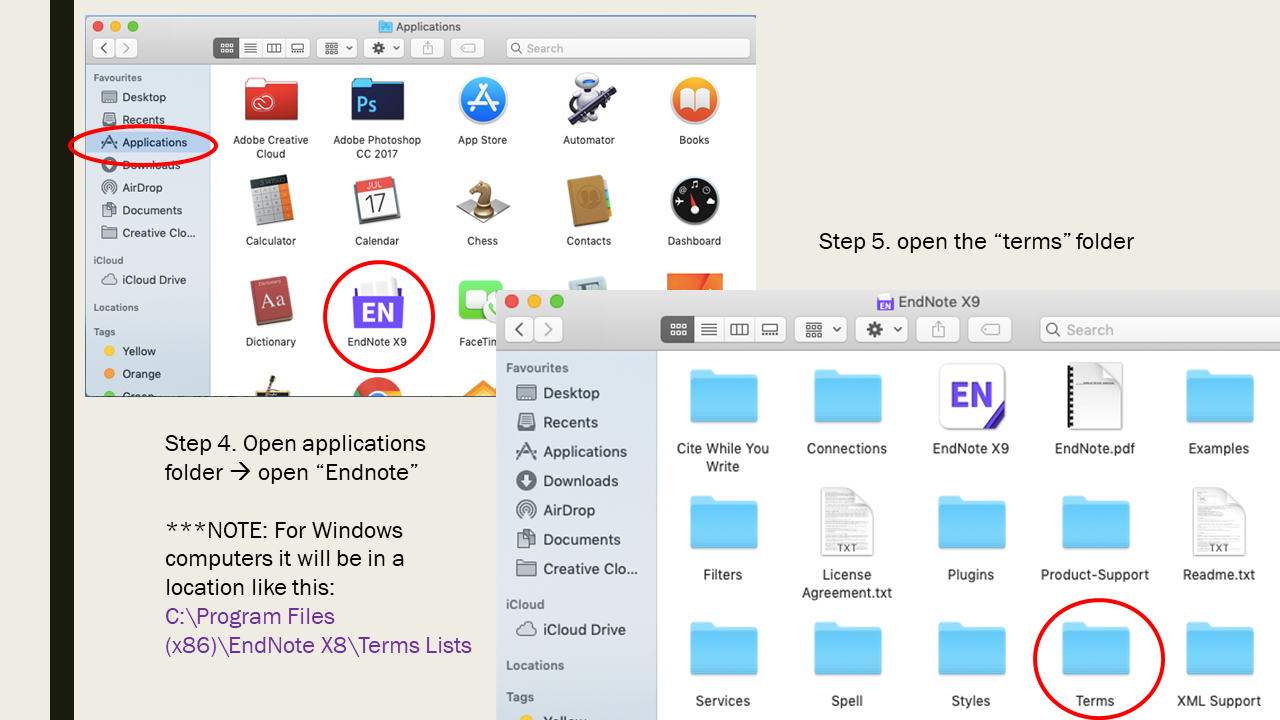1280x720 pixels.
Task: Switch EndNote X9 window to gallery view
Action: point(770,329)
